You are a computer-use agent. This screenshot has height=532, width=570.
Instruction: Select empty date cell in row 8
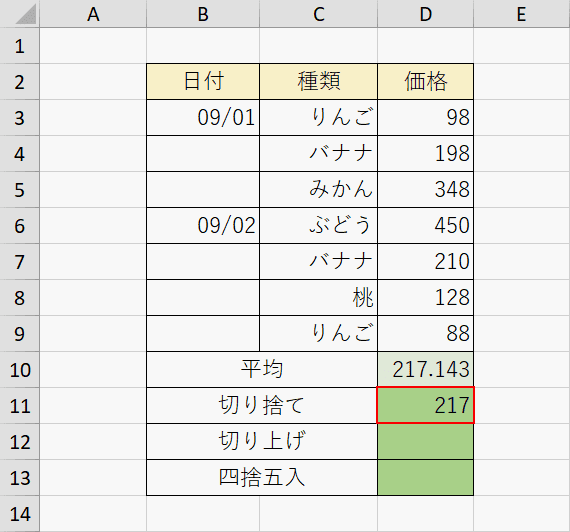pos(203,298)
